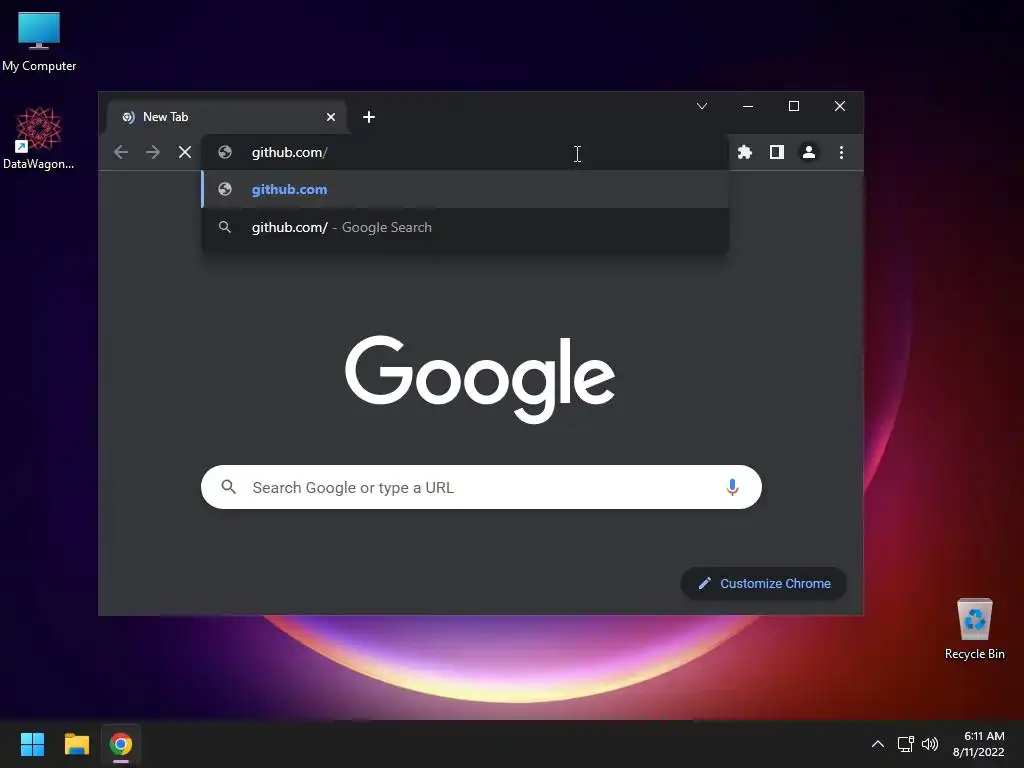Click the volume speaker tray icon
This screenshot has width=1024, height=768.
pyautogui.click(x=930, y=744)
